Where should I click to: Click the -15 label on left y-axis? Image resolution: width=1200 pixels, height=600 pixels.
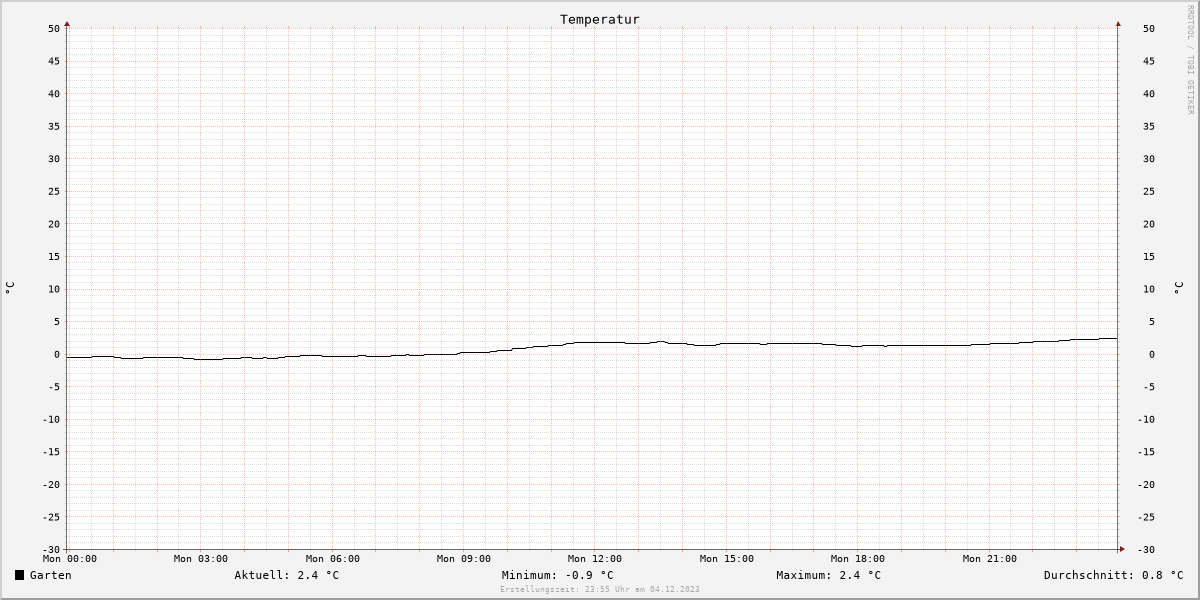(51, 452)
